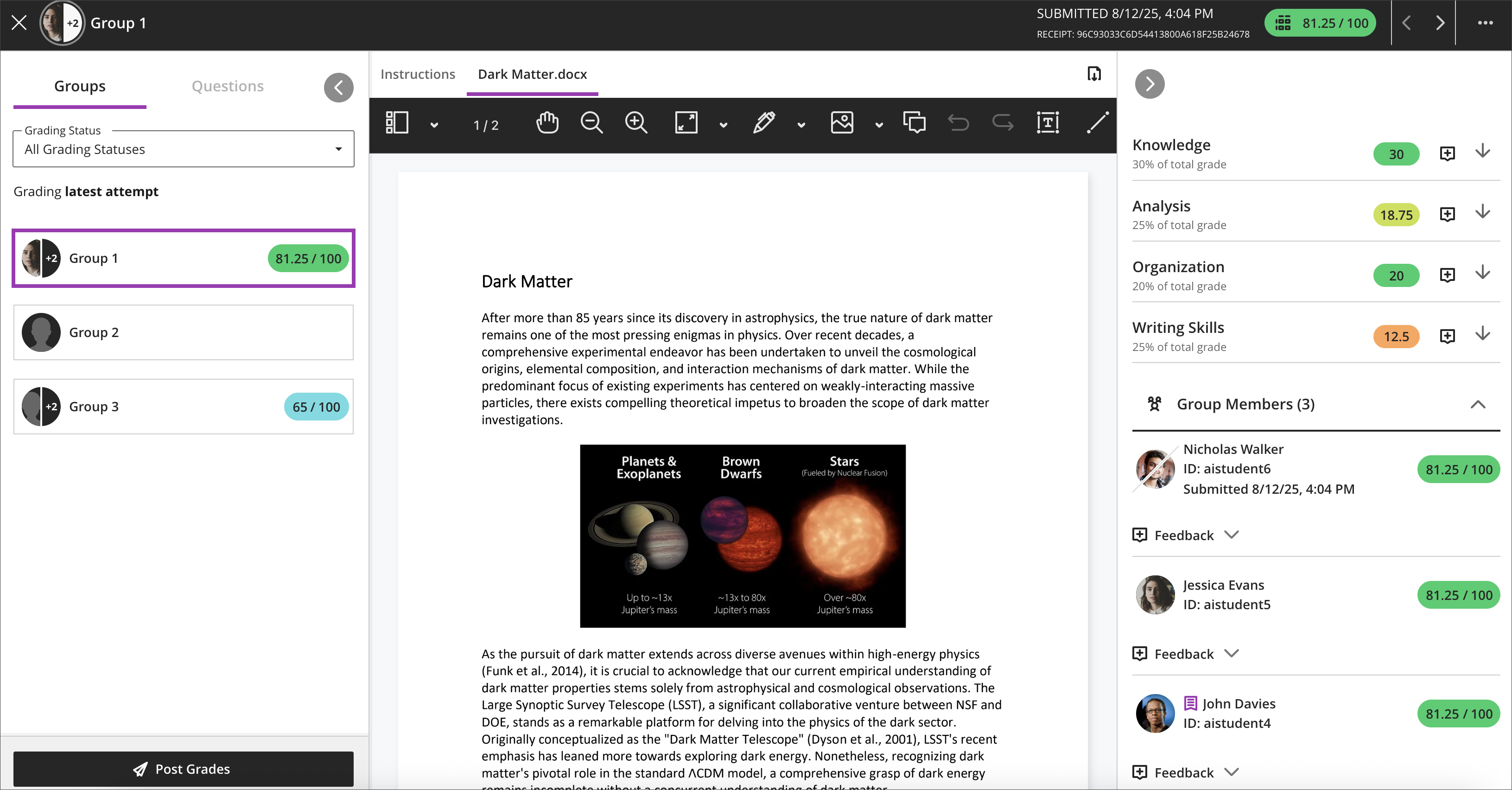Switch to the Questions tab
Viewport: 1512px width, 790px height.
coord(228,86)
